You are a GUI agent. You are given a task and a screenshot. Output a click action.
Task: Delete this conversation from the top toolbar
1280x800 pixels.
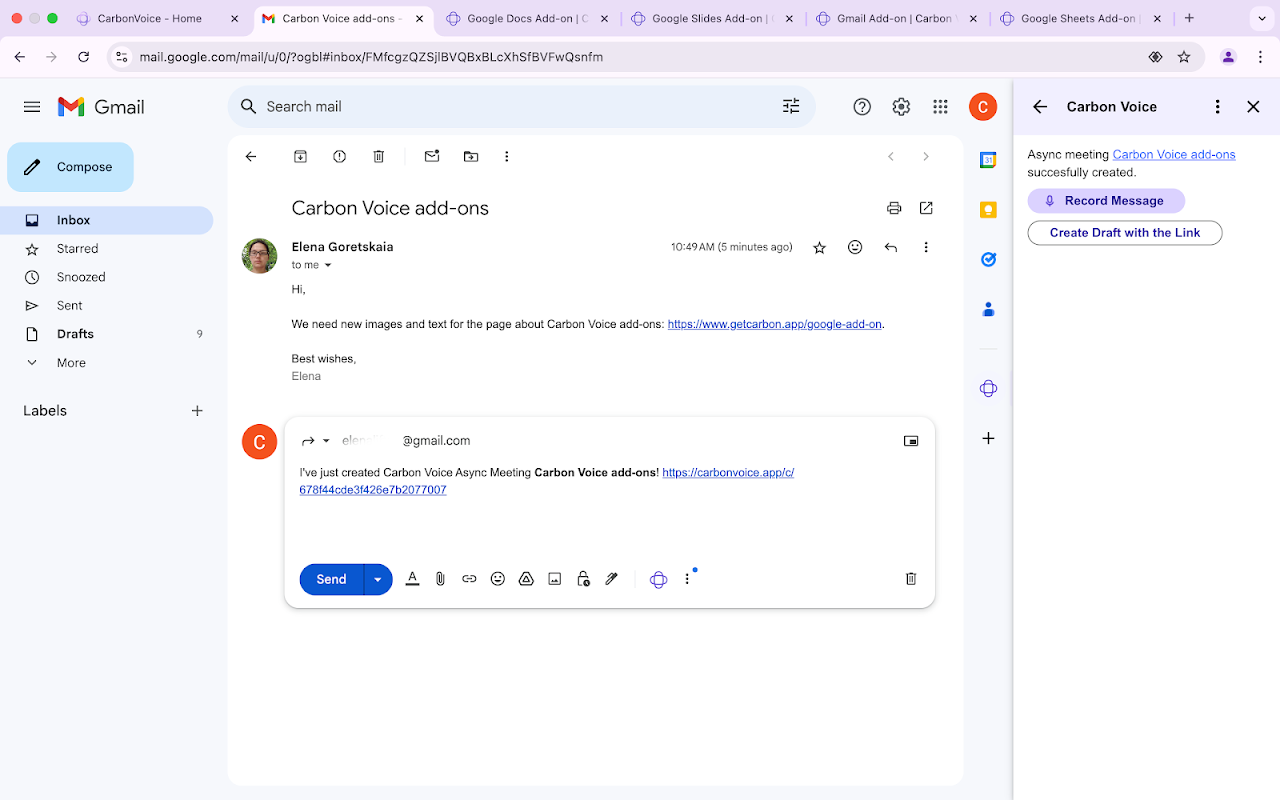click(379, 156)
